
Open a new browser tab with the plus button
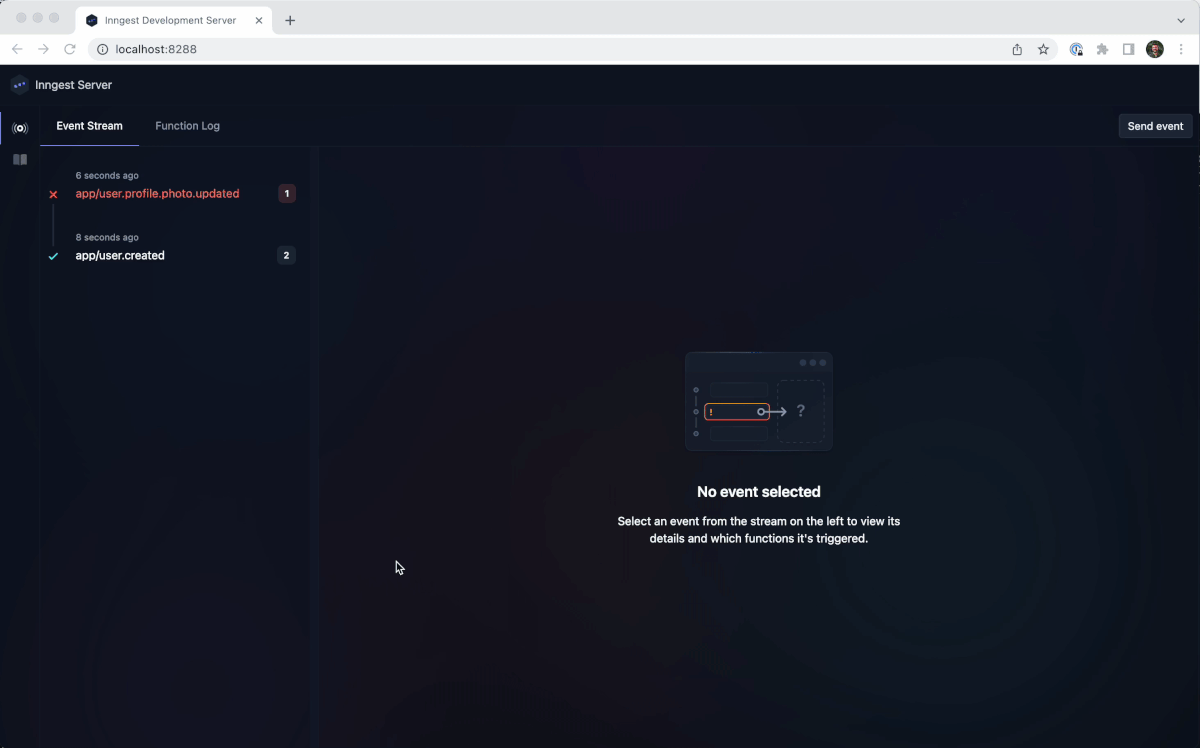point(290,19)
